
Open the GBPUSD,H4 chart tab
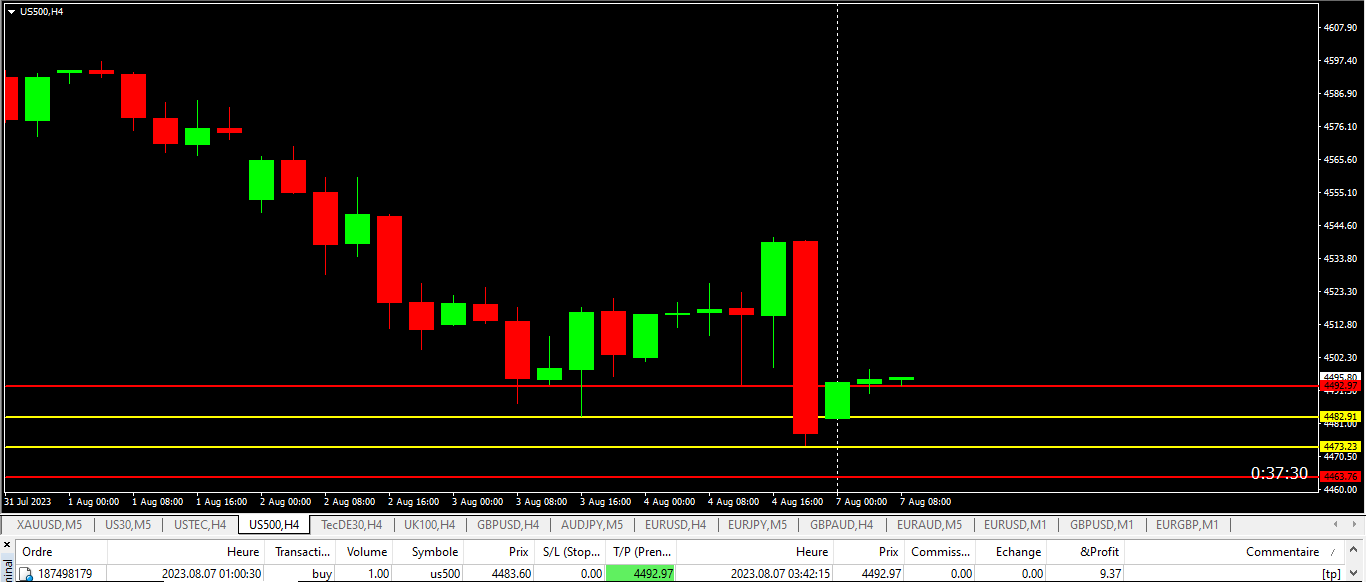[508, 525]
